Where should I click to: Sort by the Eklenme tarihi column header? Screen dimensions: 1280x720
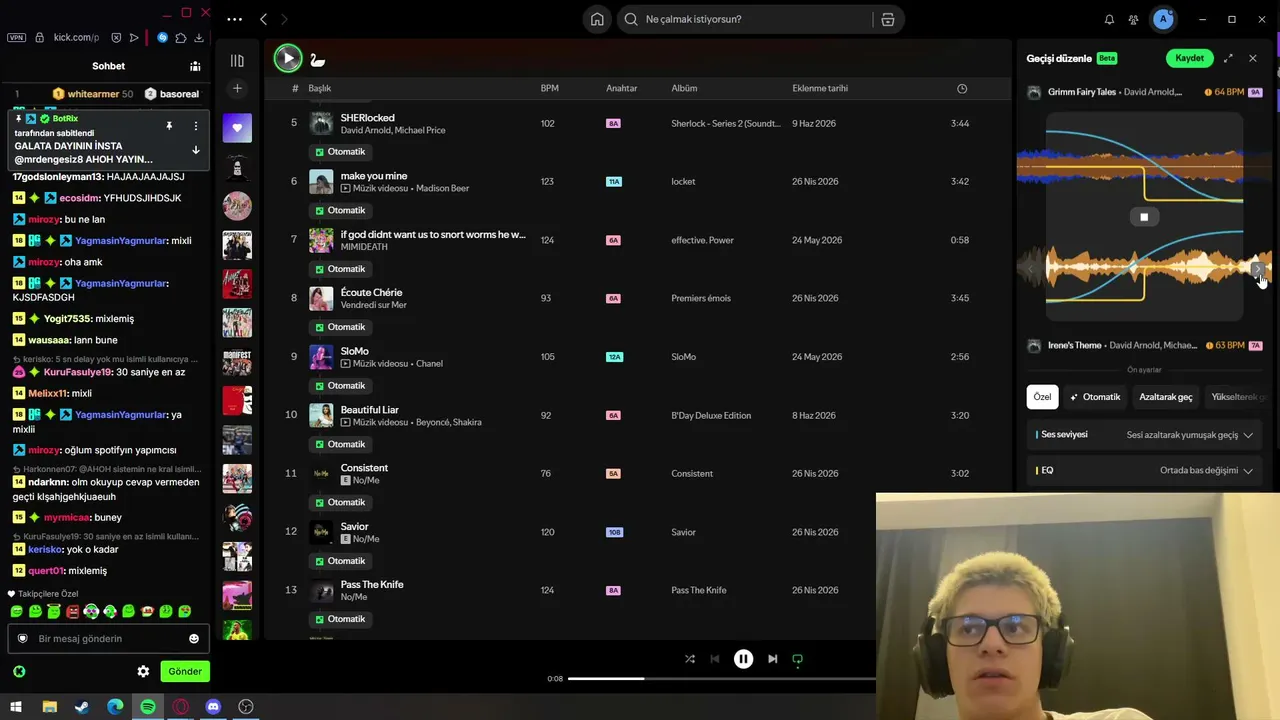[820, 88]
